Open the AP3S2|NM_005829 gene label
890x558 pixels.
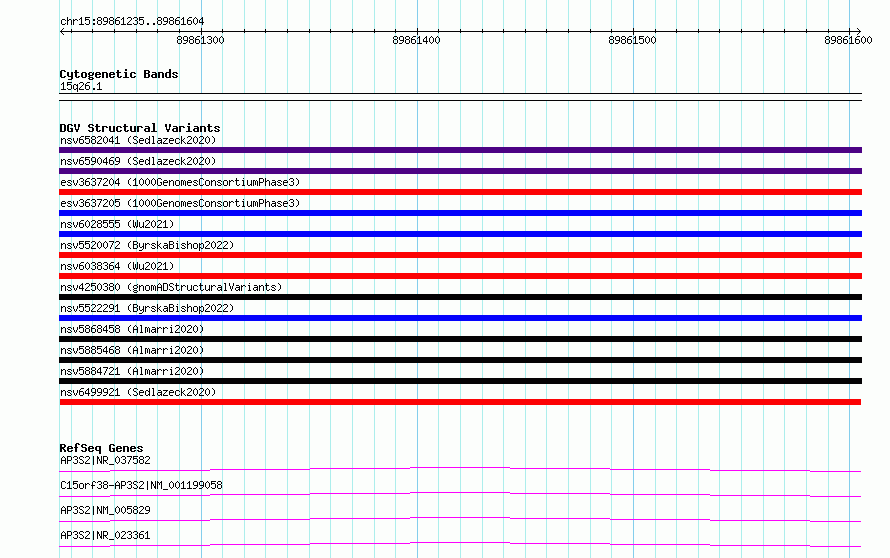coord(105,510)
